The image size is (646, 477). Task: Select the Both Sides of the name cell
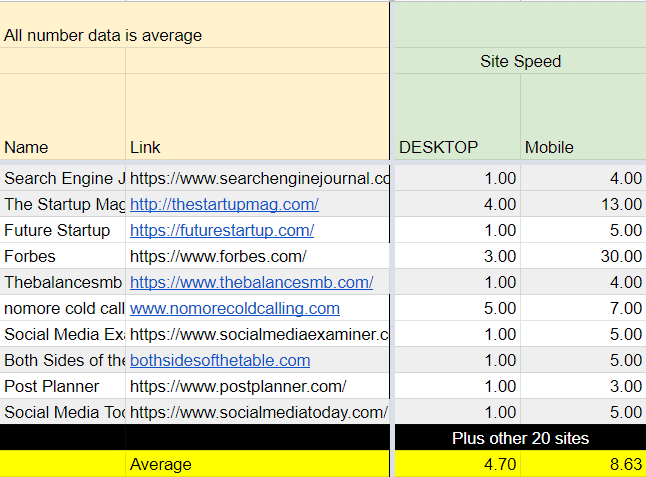(x=63, y=360)
